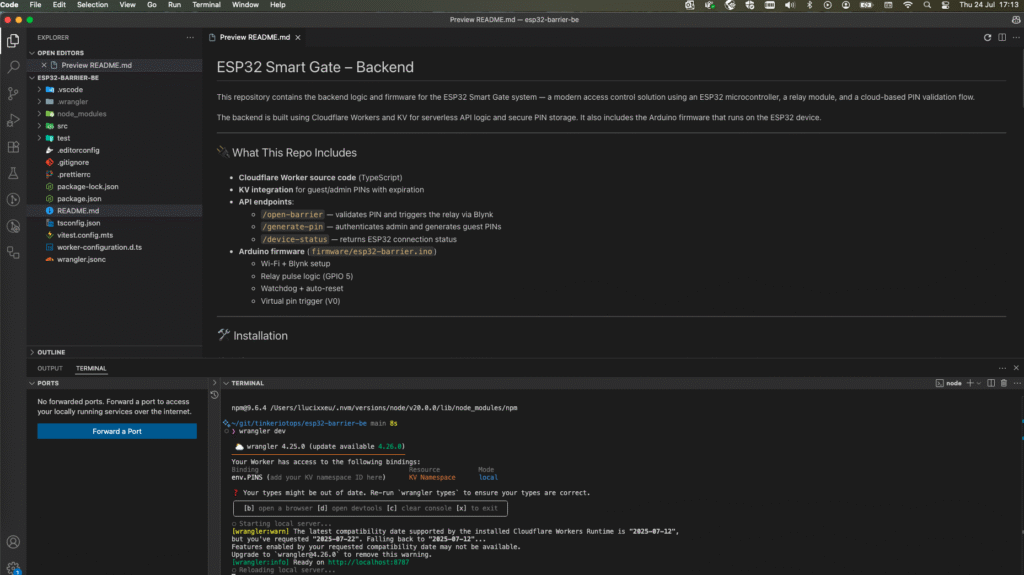The image size is (1024, 575).
Task: Close Preview README.md in Open Editors
Action: tap(44, 65)
